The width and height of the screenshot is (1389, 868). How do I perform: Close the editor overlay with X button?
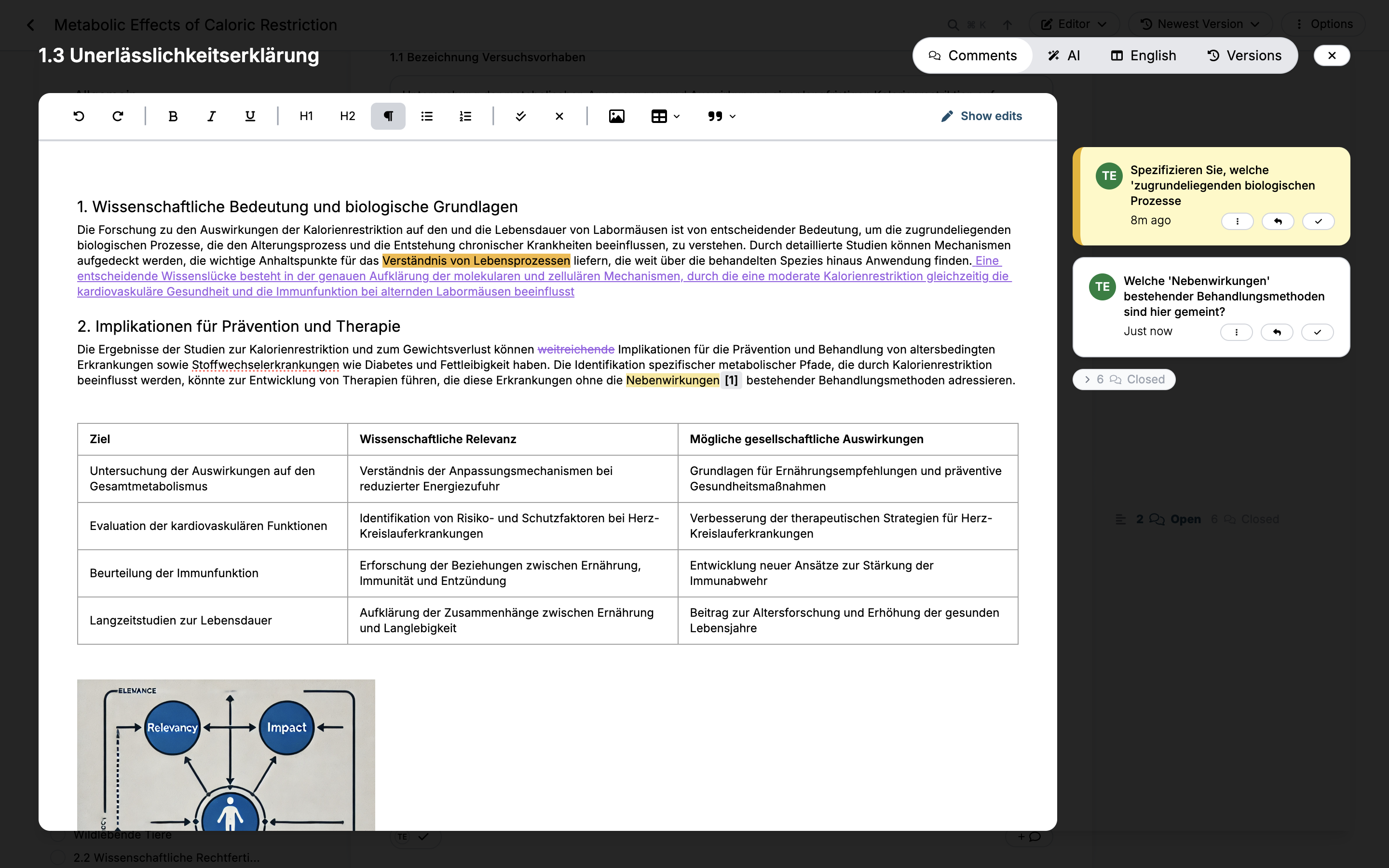tap(1332, 55)
